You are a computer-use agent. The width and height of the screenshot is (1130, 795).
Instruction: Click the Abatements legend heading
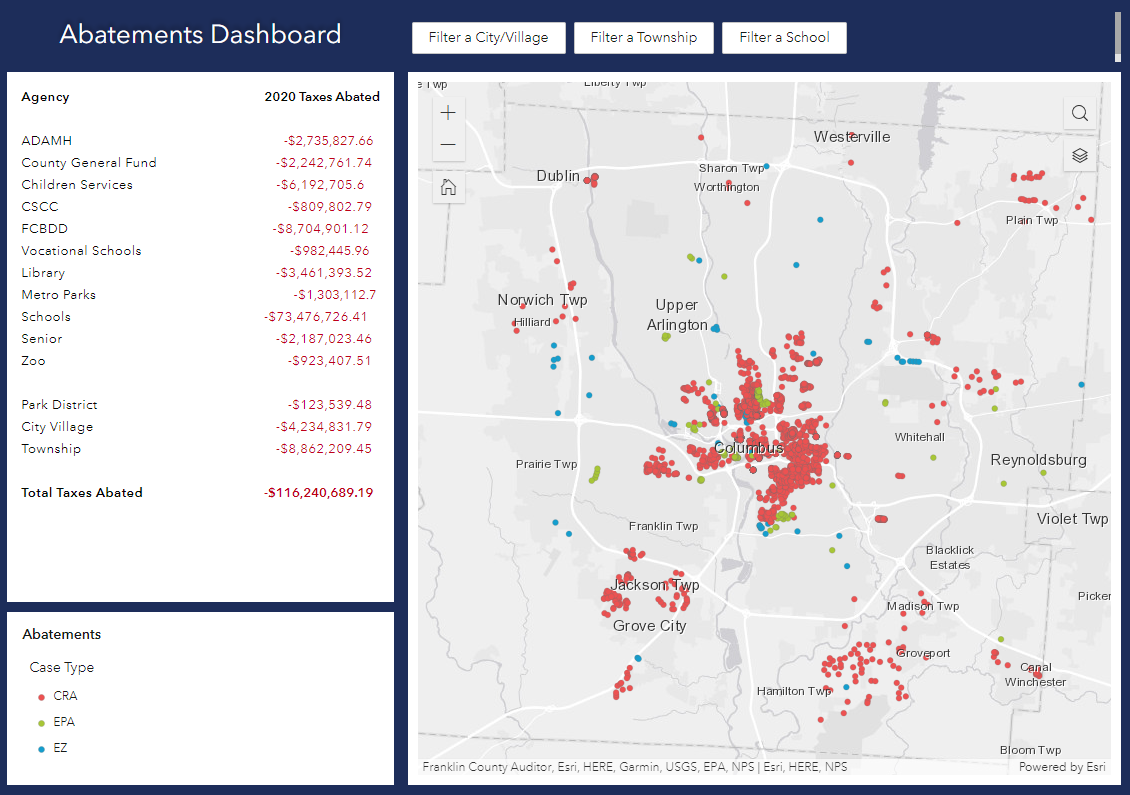click(x=62, y=634)
